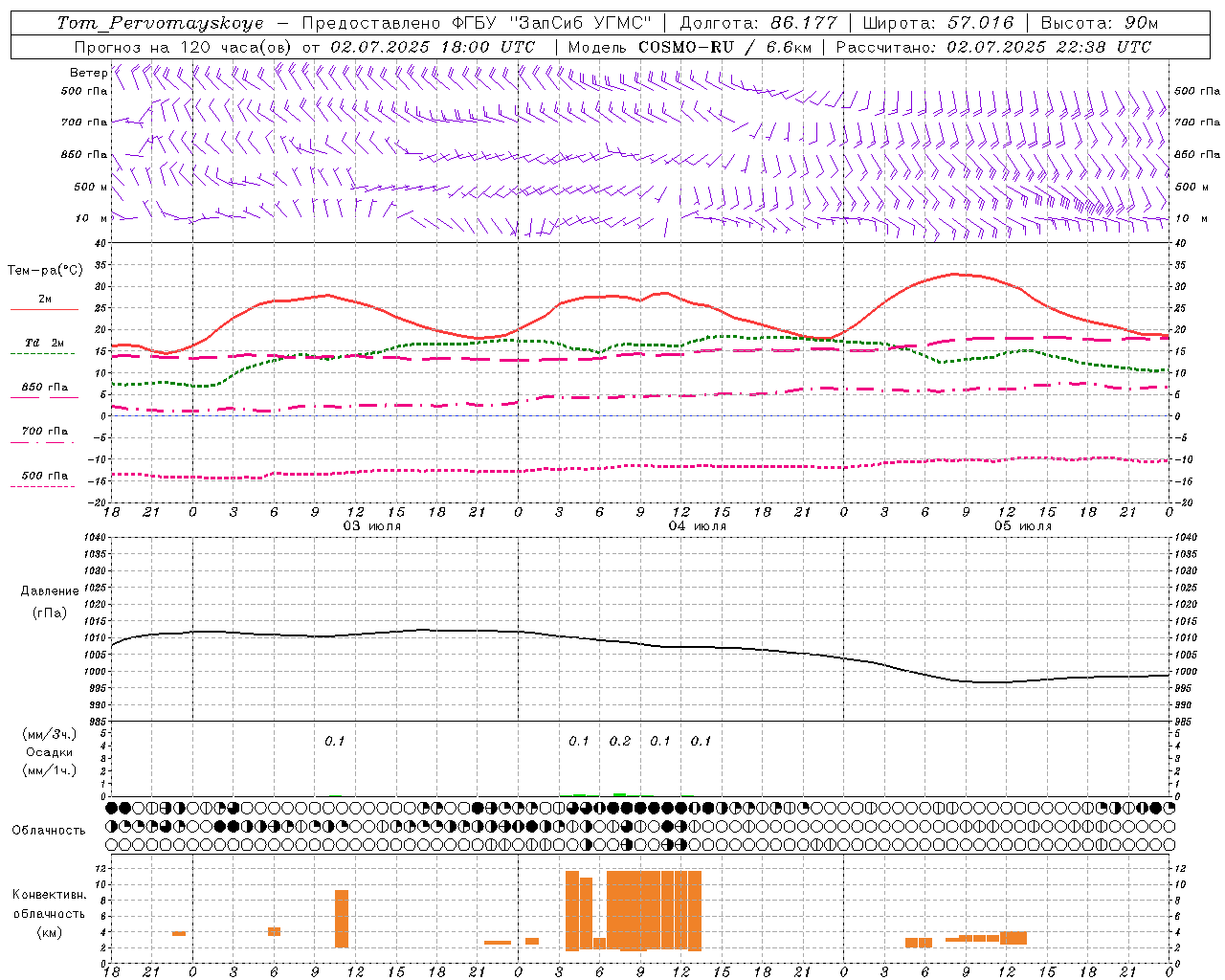
Task: Click the 0.1 precipitation value above 03 июля
Action: 334,742
